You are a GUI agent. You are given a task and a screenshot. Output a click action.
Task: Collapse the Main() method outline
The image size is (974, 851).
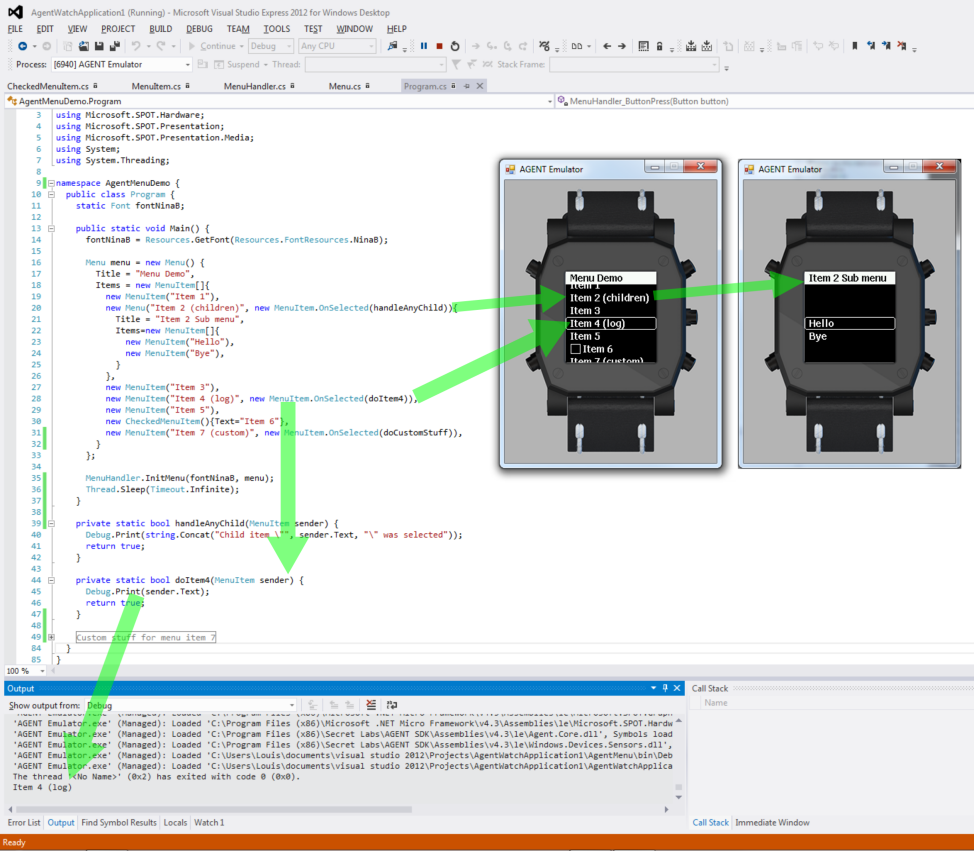52,229
